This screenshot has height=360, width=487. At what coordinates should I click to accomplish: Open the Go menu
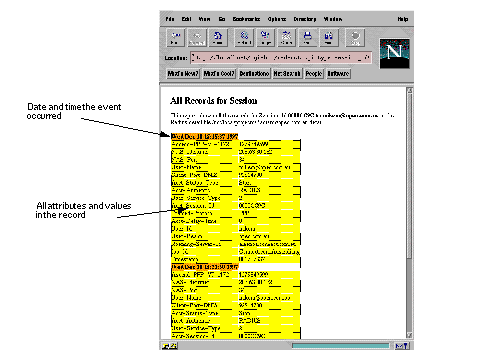pos(222,19)
